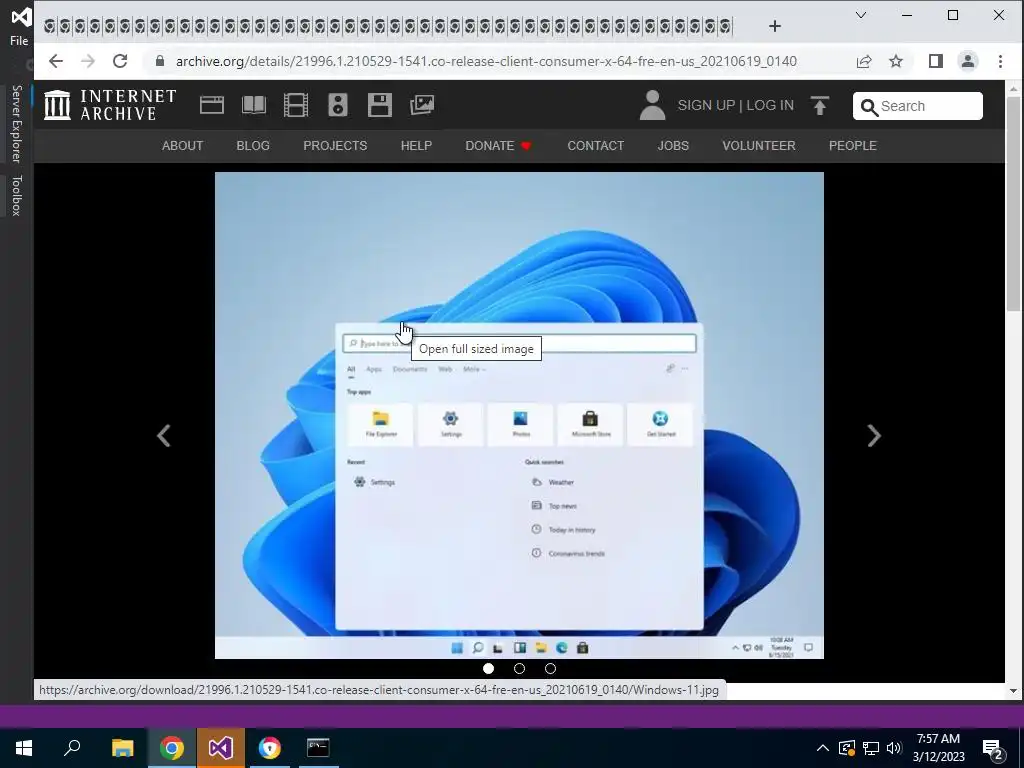Click the LOG IN link
Viewport: 1024px width, 768px height.
[770, 105]
